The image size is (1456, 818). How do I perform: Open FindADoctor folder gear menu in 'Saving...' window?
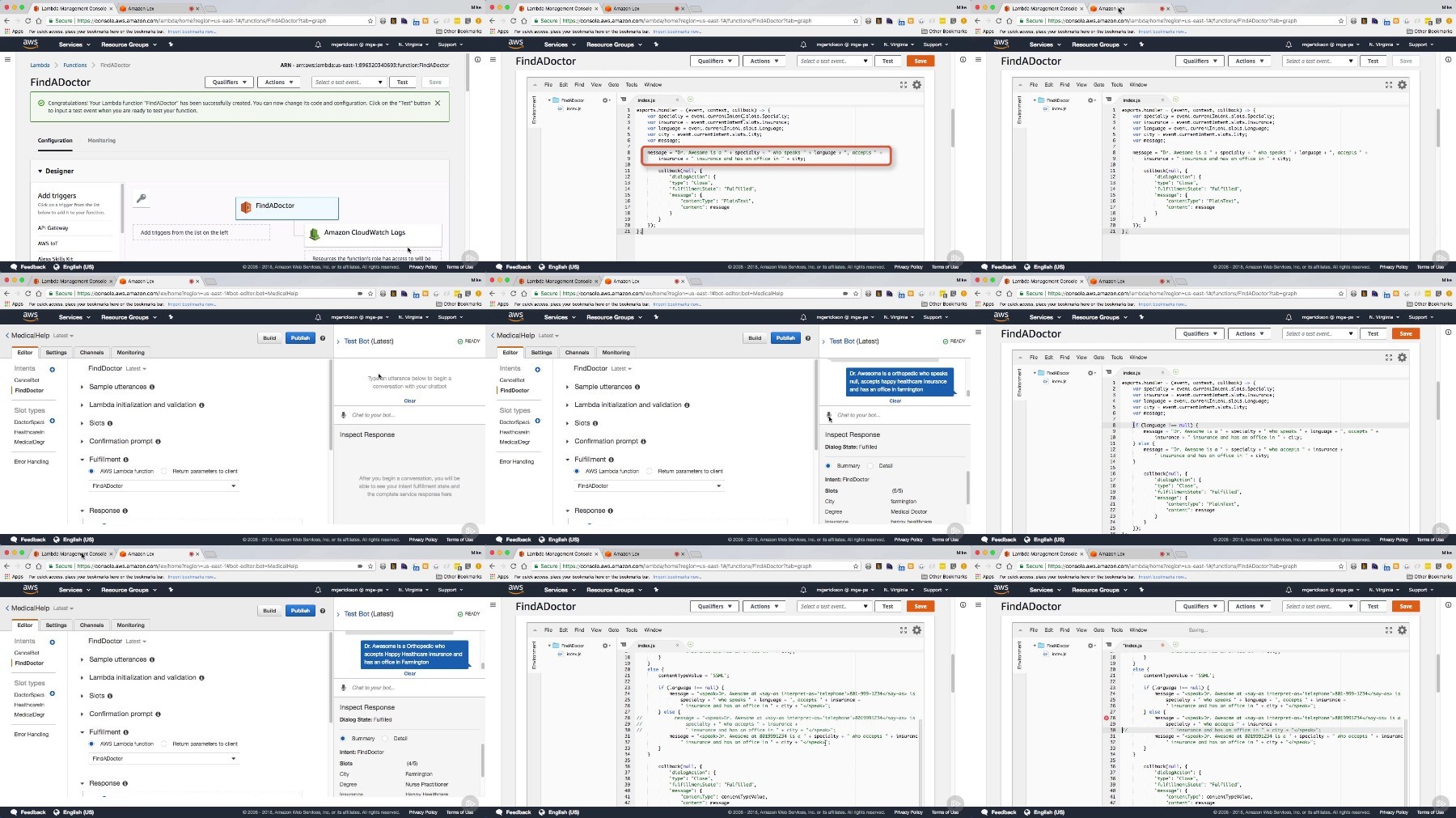1091,646
